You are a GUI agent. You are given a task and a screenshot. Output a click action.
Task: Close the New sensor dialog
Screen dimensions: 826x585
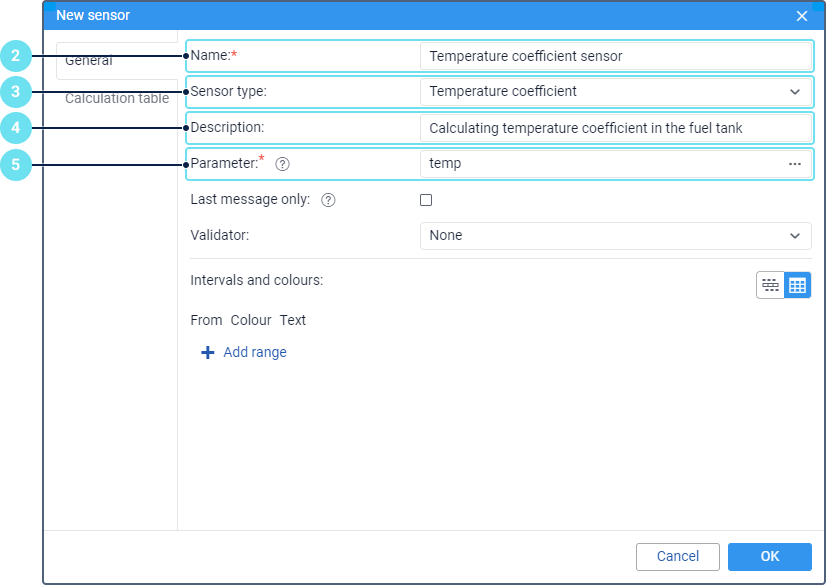pyautogui.click(x=802, y=16)
